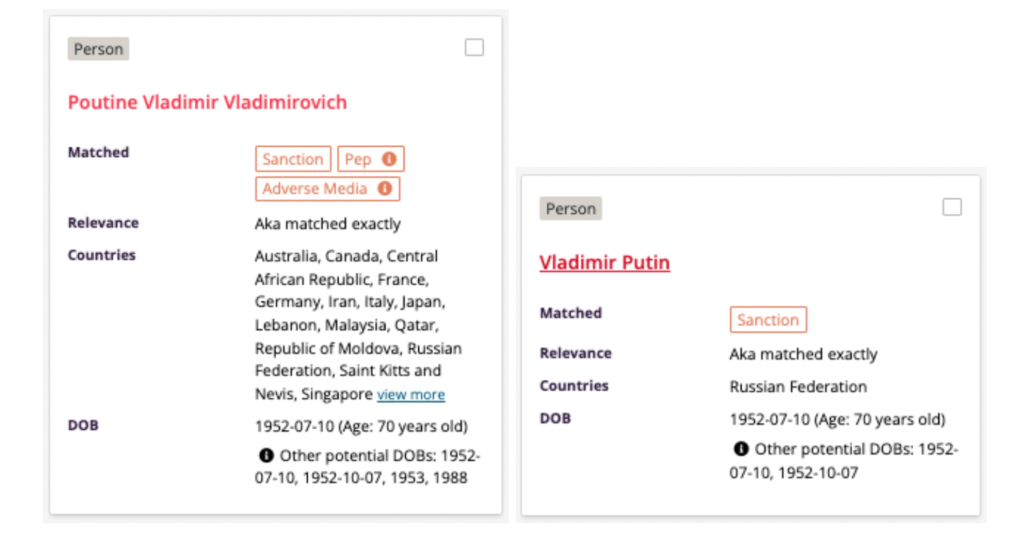Expand countries list with view more

[411, 394]
